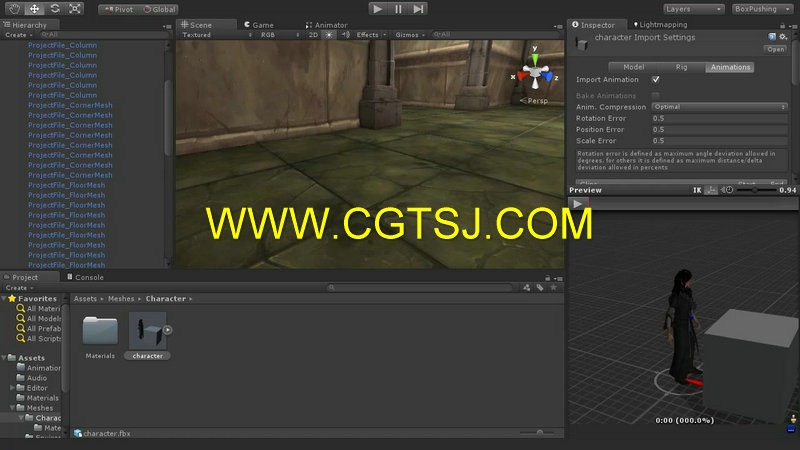This screenshot has width=800, height=450.
Task: Collapse the Meshes folder in Project tree
Action: coord(12,408)
